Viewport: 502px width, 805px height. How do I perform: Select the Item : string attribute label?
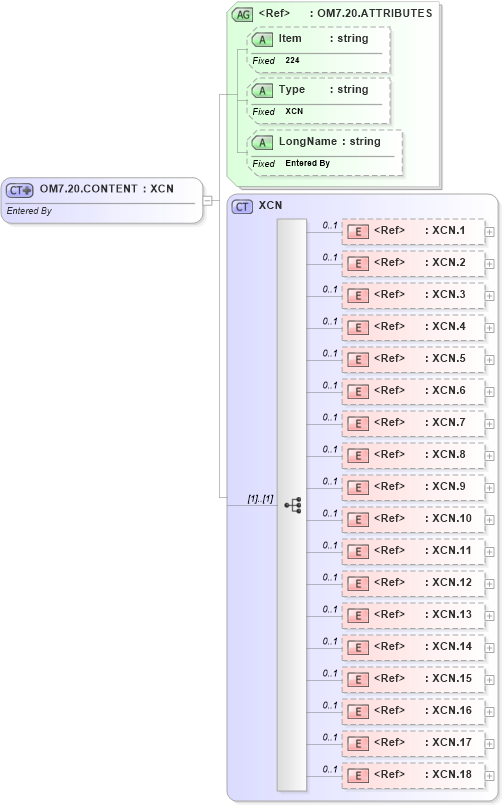(323, 39)
